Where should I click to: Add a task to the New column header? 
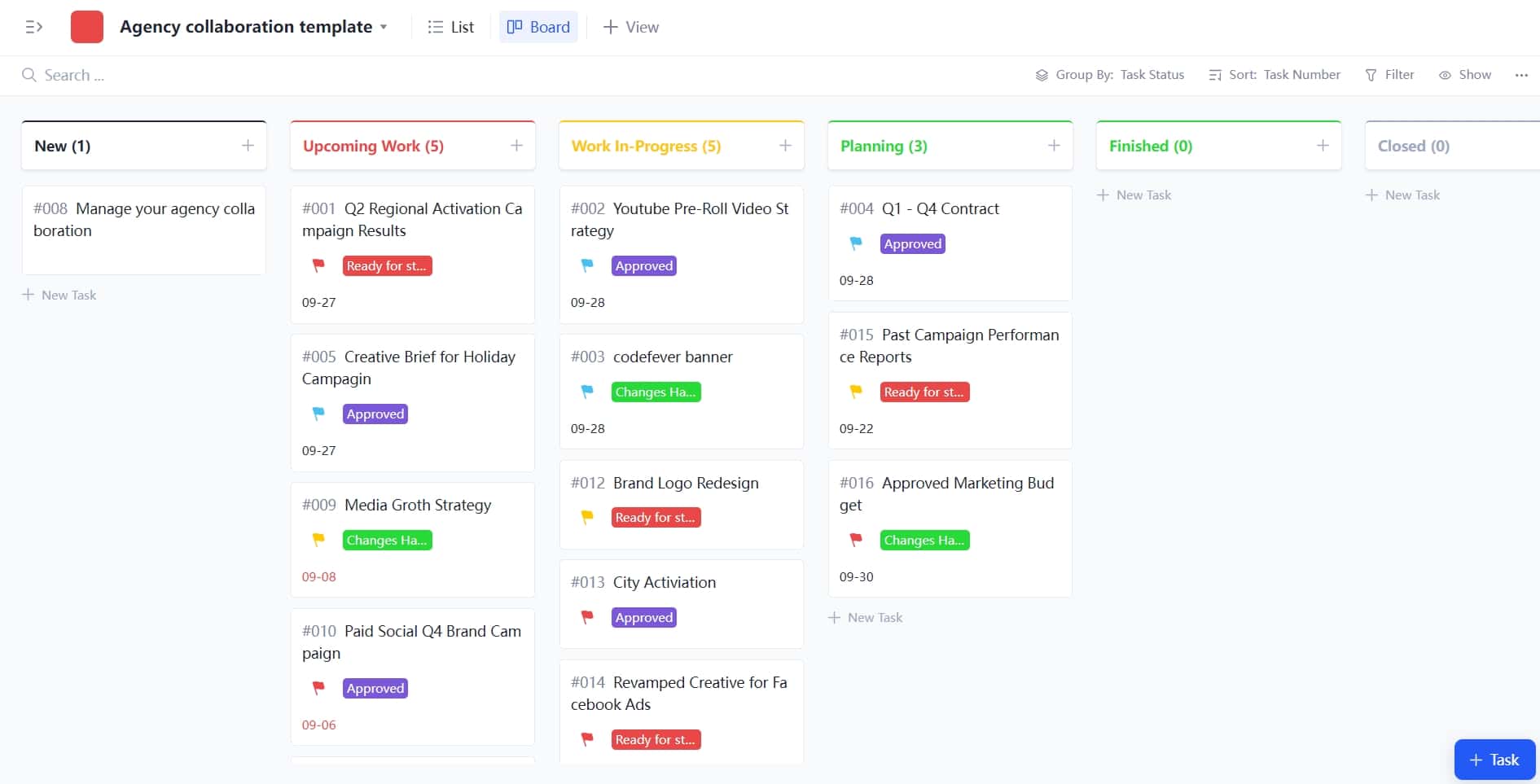pyautogui.click(x=248, y=145)
